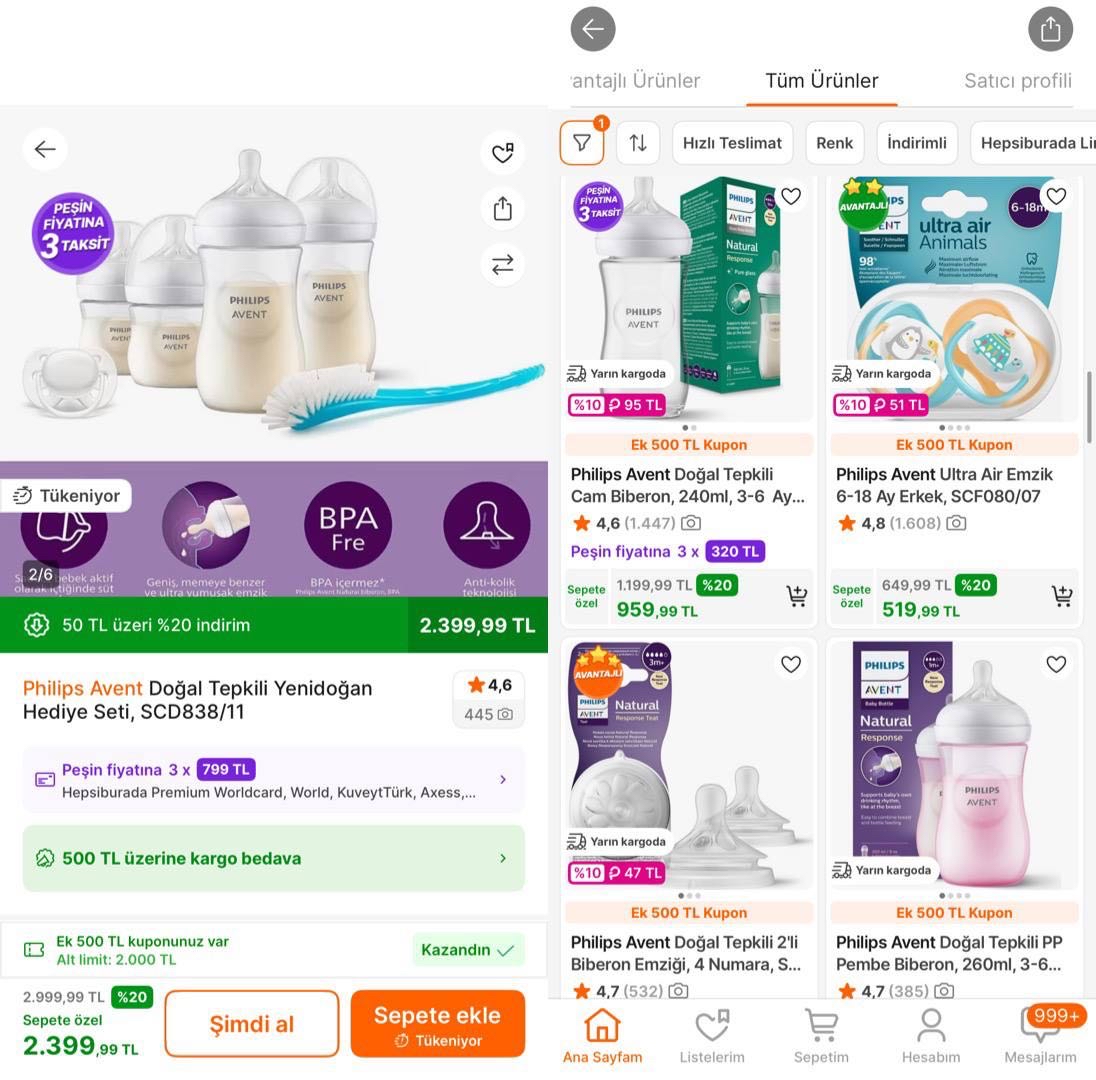This screenshot has height=1080, width=1096.
Task: Click the Sepete ekle button
Action: click(x=438, y=1023)
